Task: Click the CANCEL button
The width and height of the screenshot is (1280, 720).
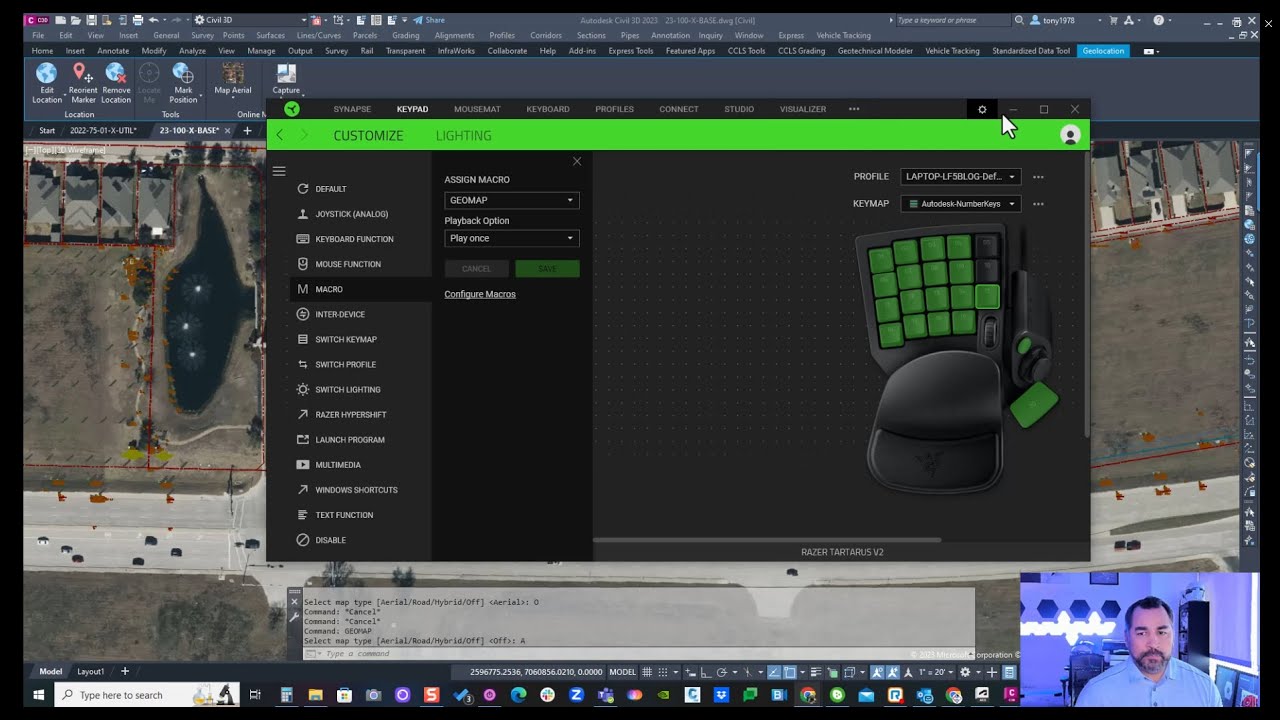Action: tap(476, 269)
